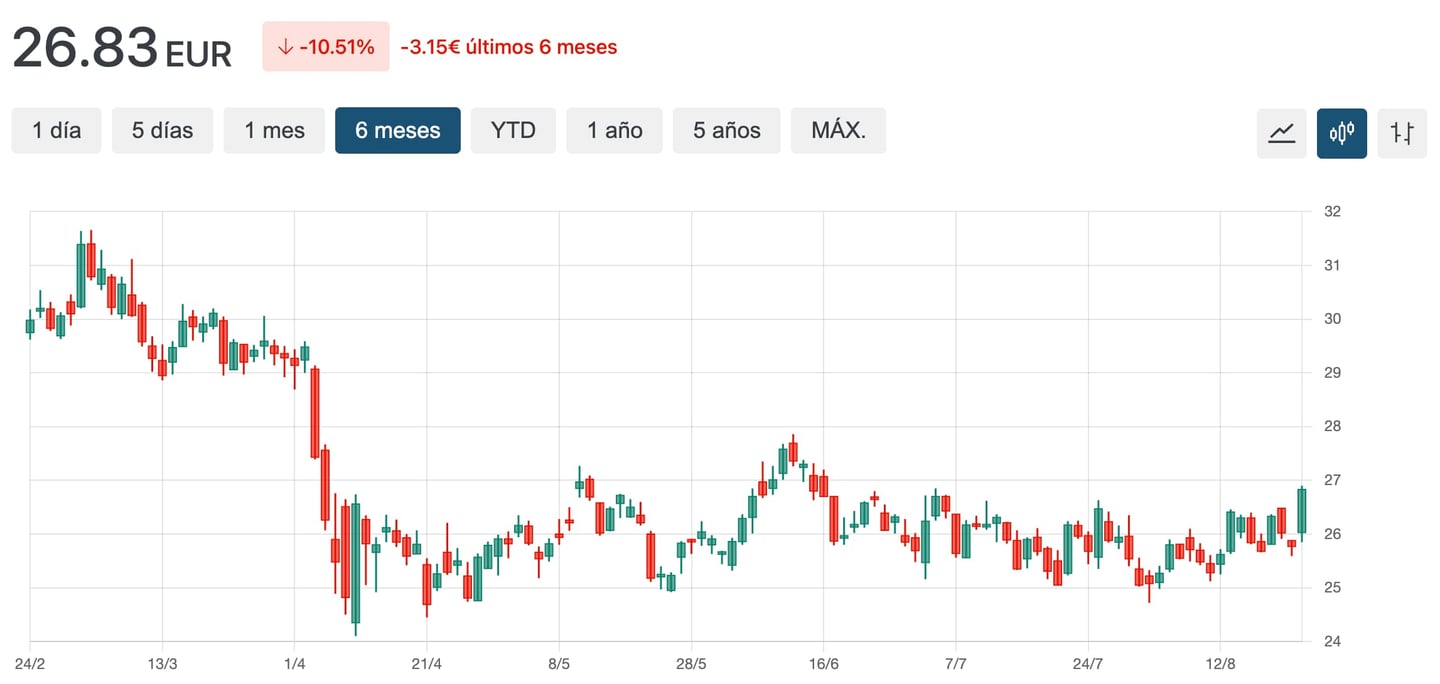The height and width of the screenshot is (684, 1440).
Task: Click the "-3.15€ últimos 6 meses" text
Action: (508, 46)
